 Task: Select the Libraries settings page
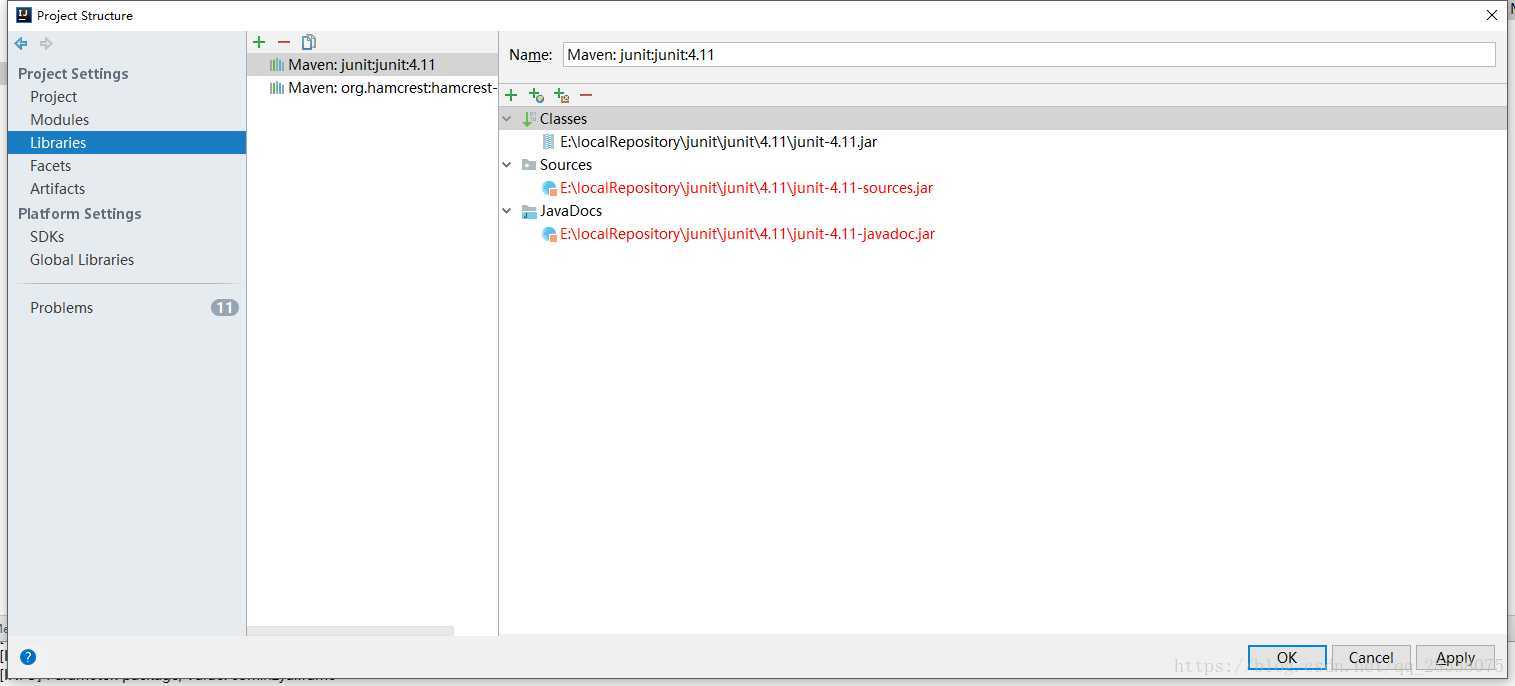[x=126, y=143]
